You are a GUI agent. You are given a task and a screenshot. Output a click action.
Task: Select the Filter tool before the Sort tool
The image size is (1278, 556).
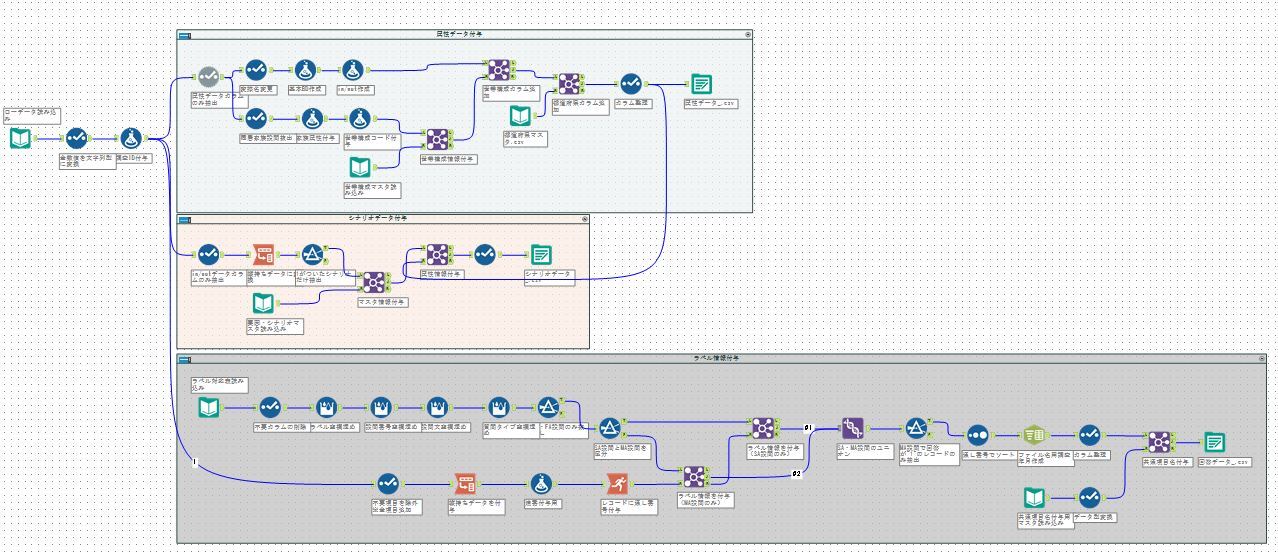tap(919, 429)
